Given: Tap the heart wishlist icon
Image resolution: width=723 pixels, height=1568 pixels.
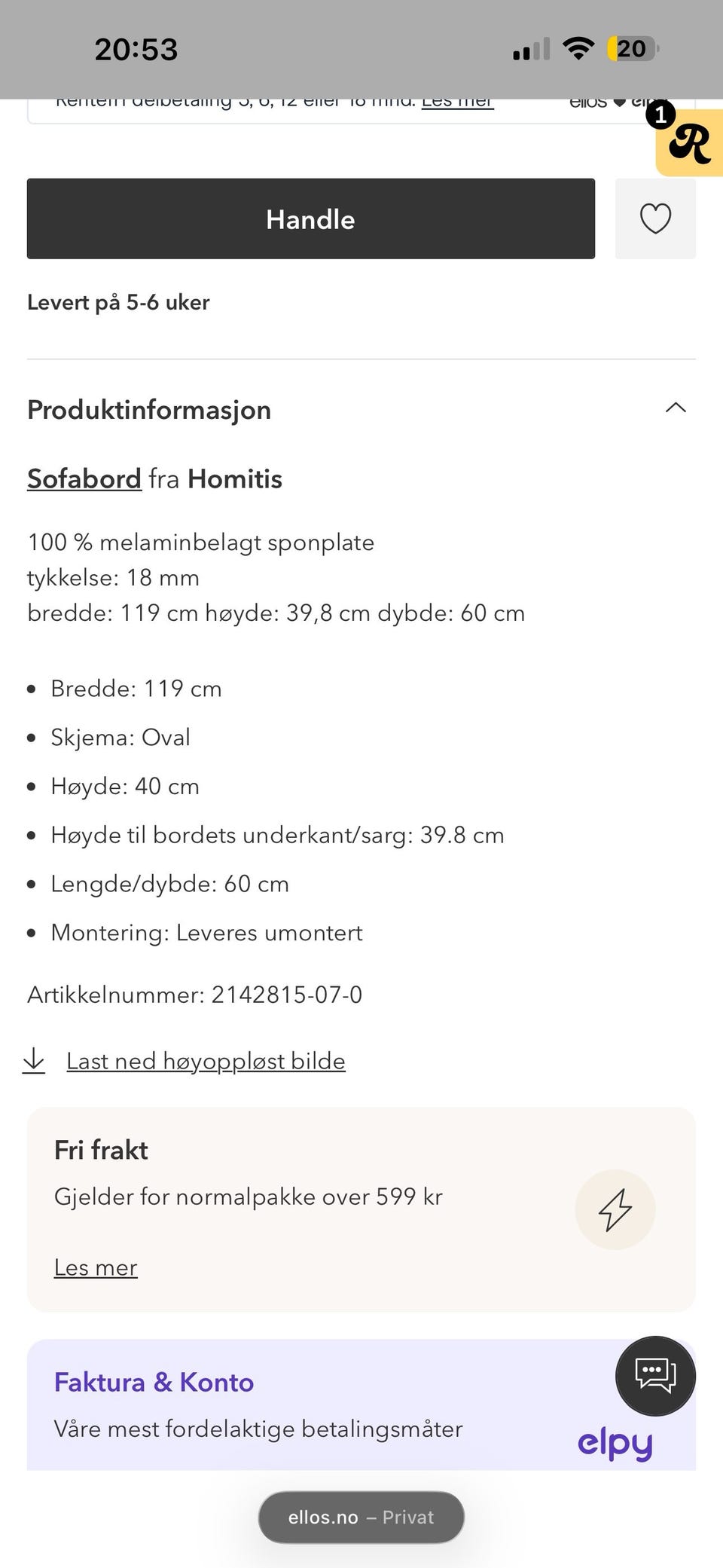Looking at the screenshot, I should pyautogui.click(x=655, y=219).
